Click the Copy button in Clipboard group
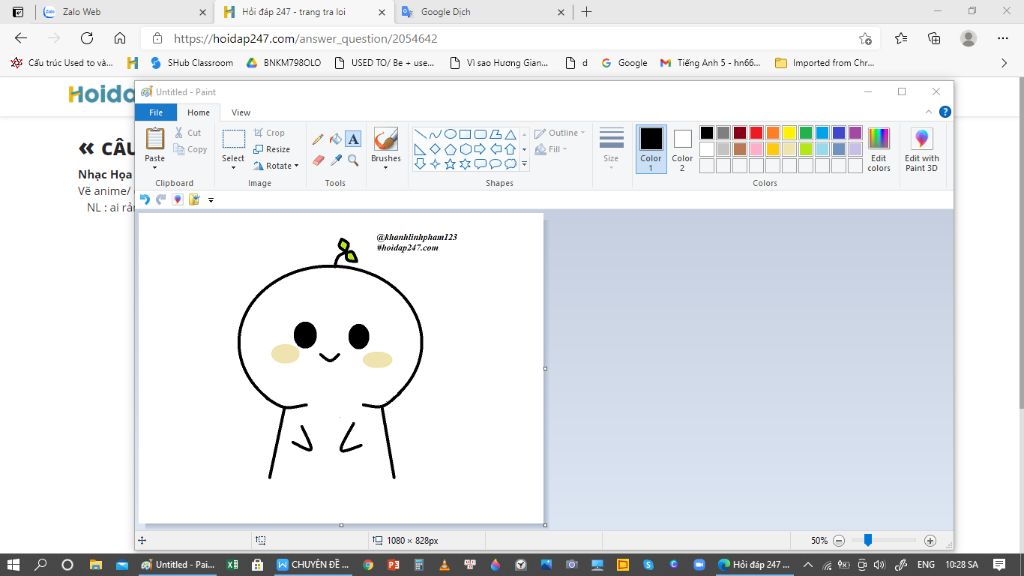 [190, 149]
